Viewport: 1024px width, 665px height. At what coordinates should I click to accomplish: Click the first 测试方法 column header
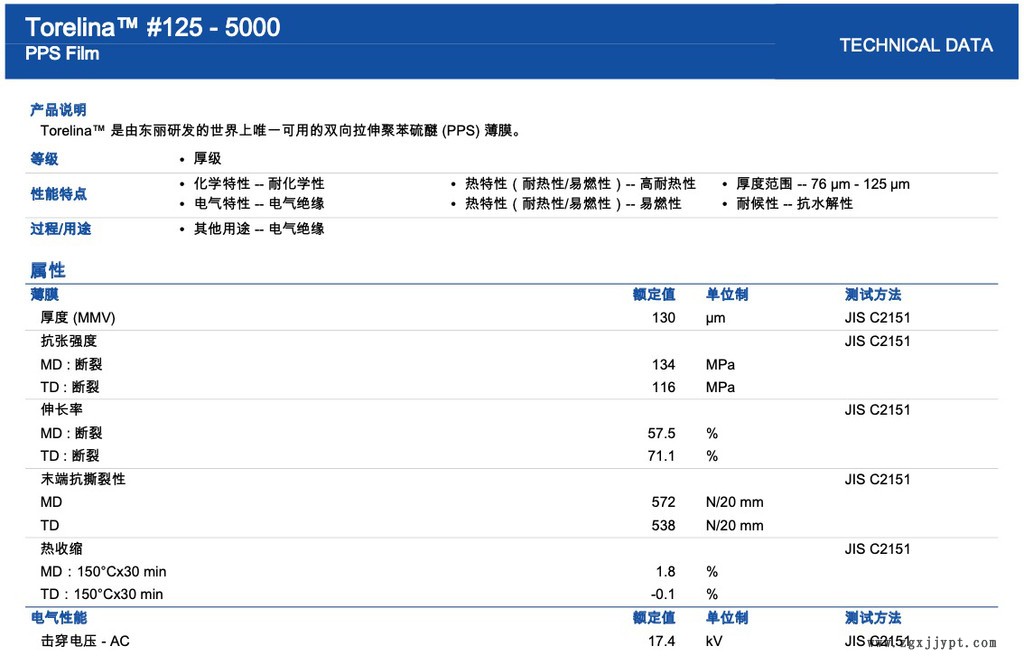(x=872, y=294)
